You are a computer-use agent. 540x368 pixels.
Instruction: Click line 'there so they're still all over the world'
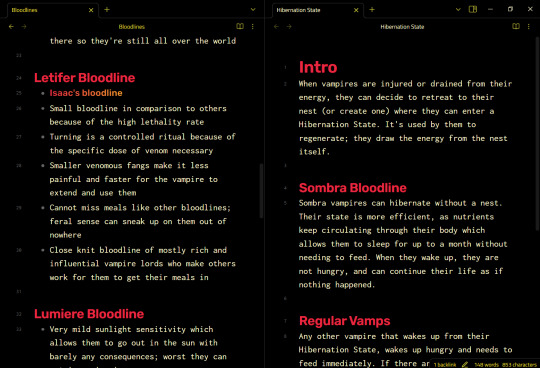[x=143, y=41]
